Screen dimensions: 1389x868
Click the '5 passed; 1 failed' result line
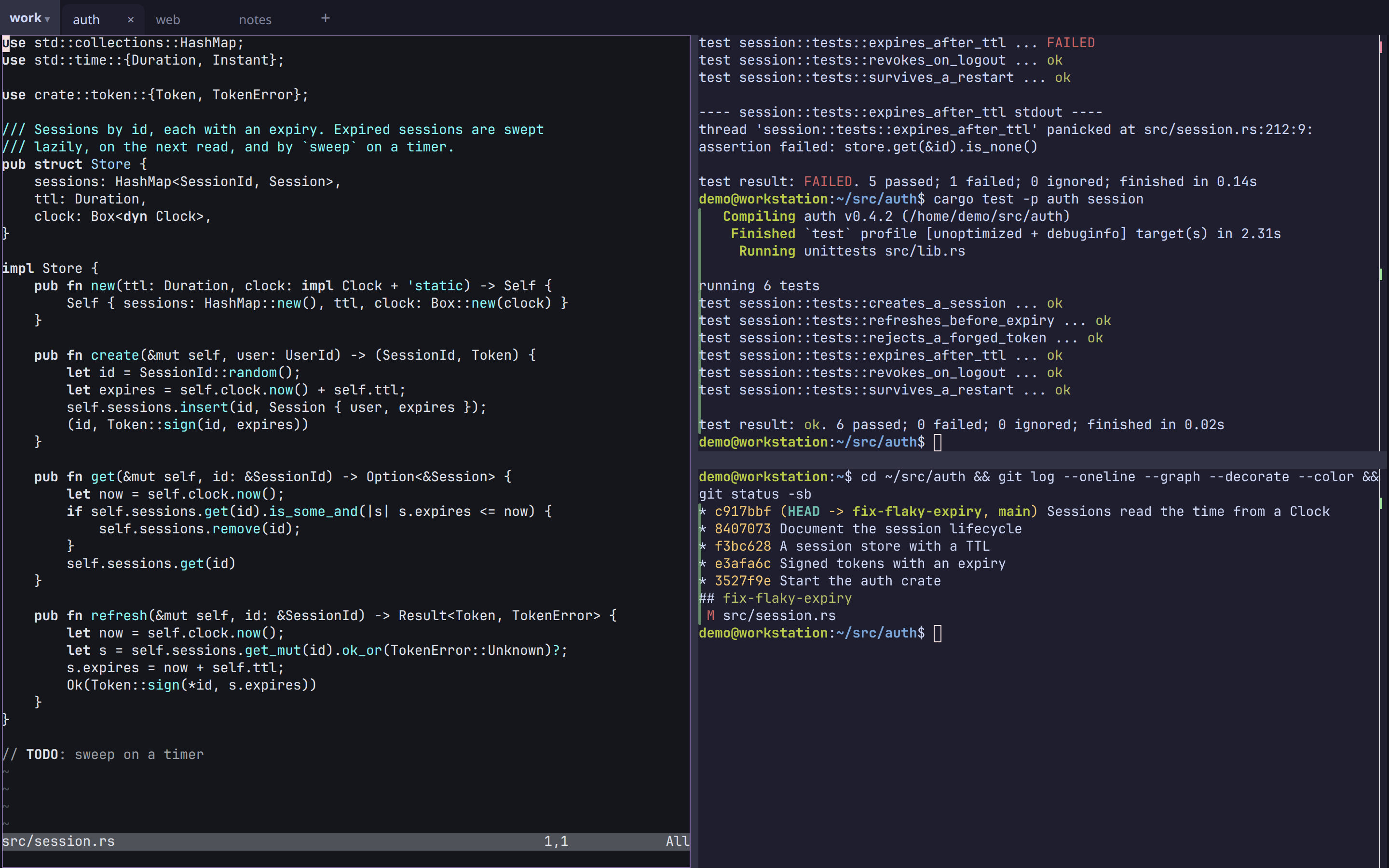[978, 182]
